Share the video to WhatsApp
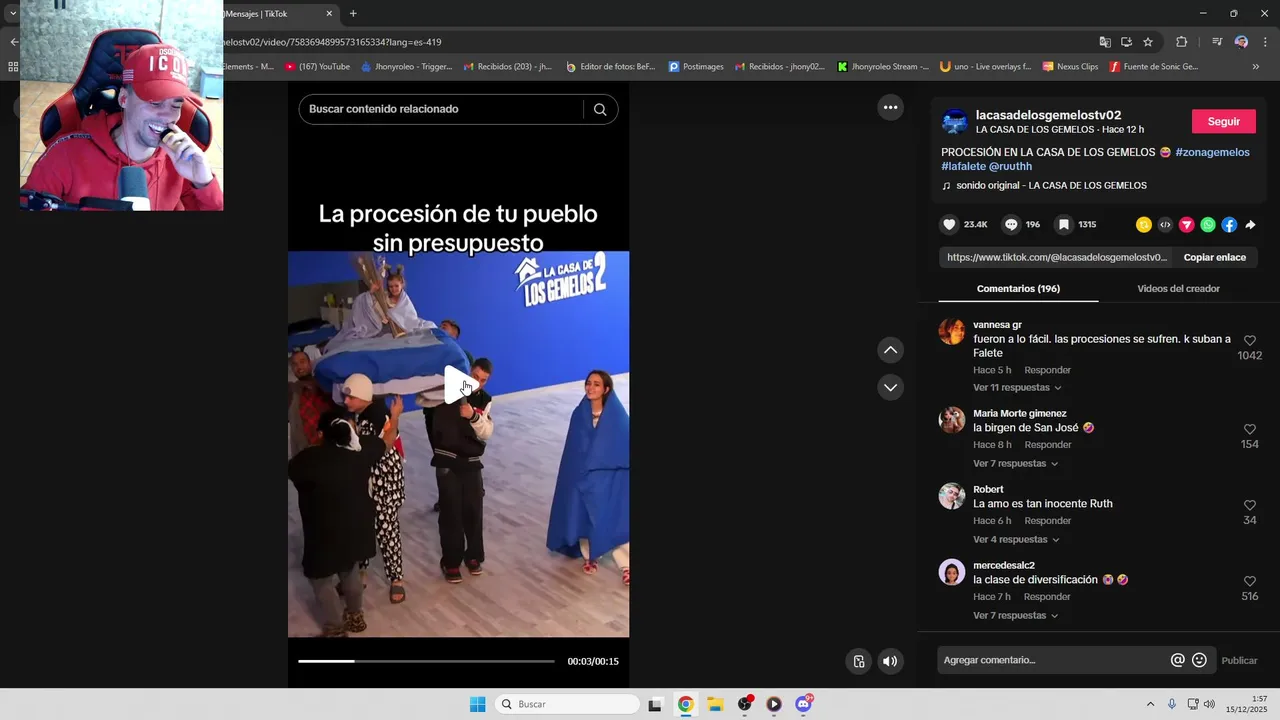Viewport: 1280px width, 720px height. pyautogui.click(x=1208, y=225)
